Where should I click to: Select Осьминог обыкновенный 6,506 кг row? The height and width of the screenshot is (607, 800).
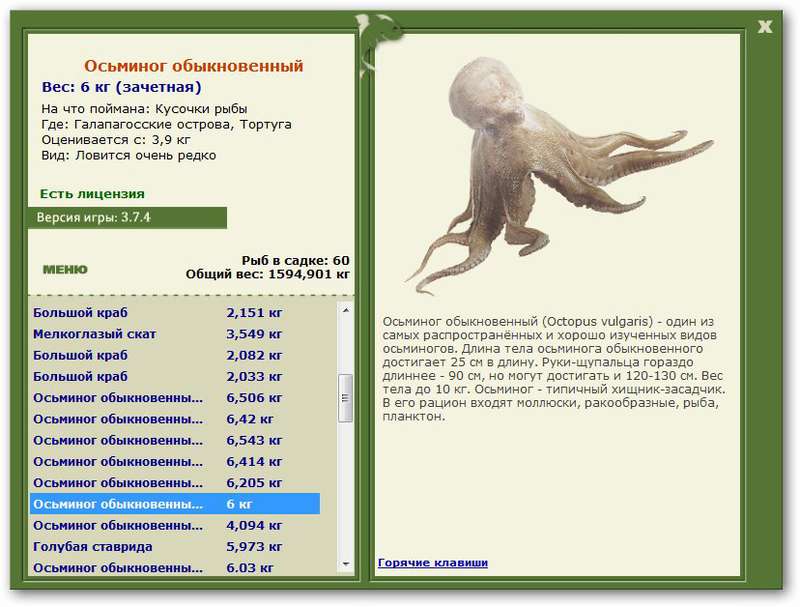click(175, 398)
